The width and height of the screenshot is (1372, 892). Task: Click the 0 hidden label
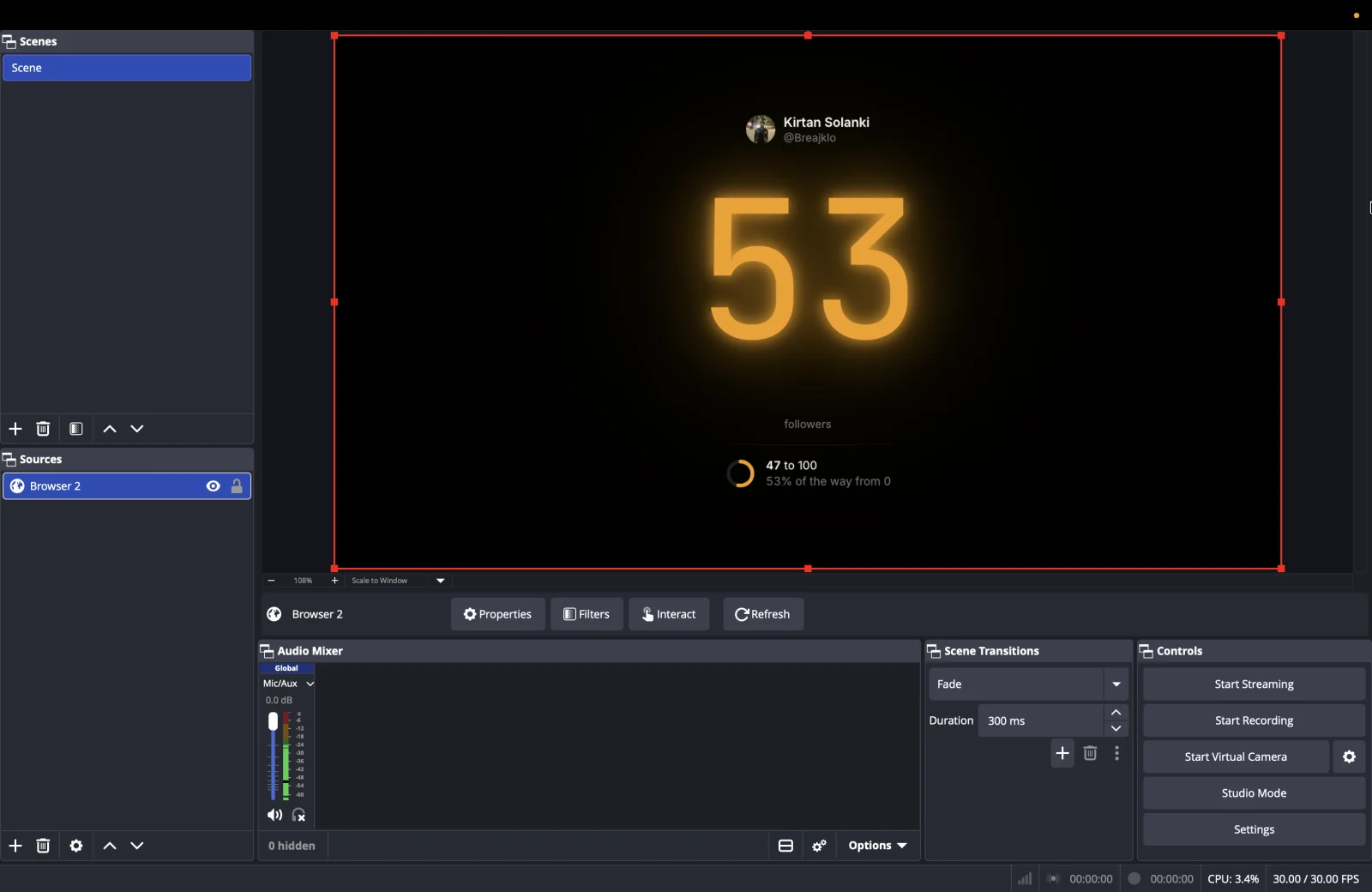tap(292, 846)
